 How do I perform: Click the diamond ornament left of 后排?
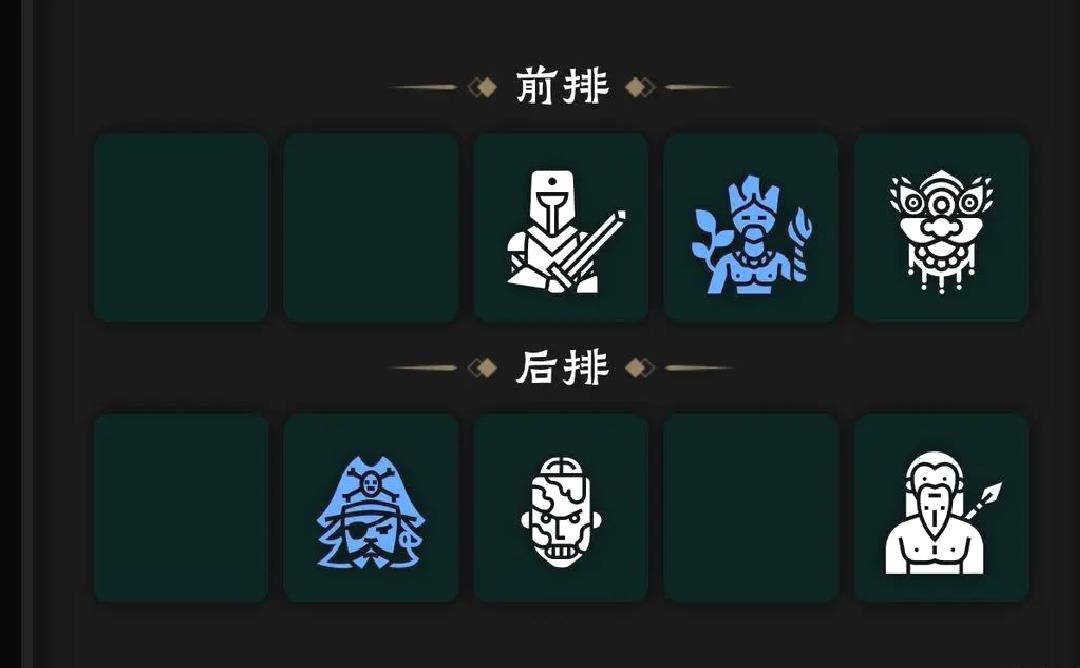click(482, 368)
